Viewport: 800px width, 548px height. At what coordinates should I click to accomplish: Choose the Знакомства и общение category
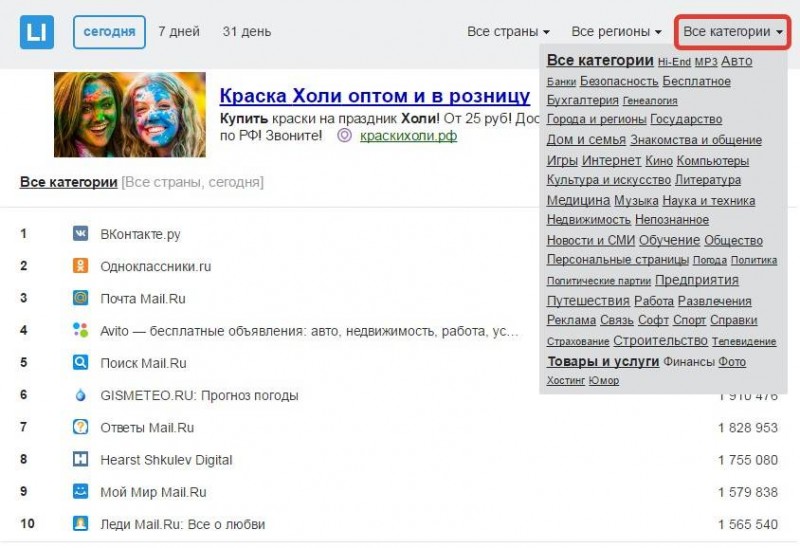[696, 140]
